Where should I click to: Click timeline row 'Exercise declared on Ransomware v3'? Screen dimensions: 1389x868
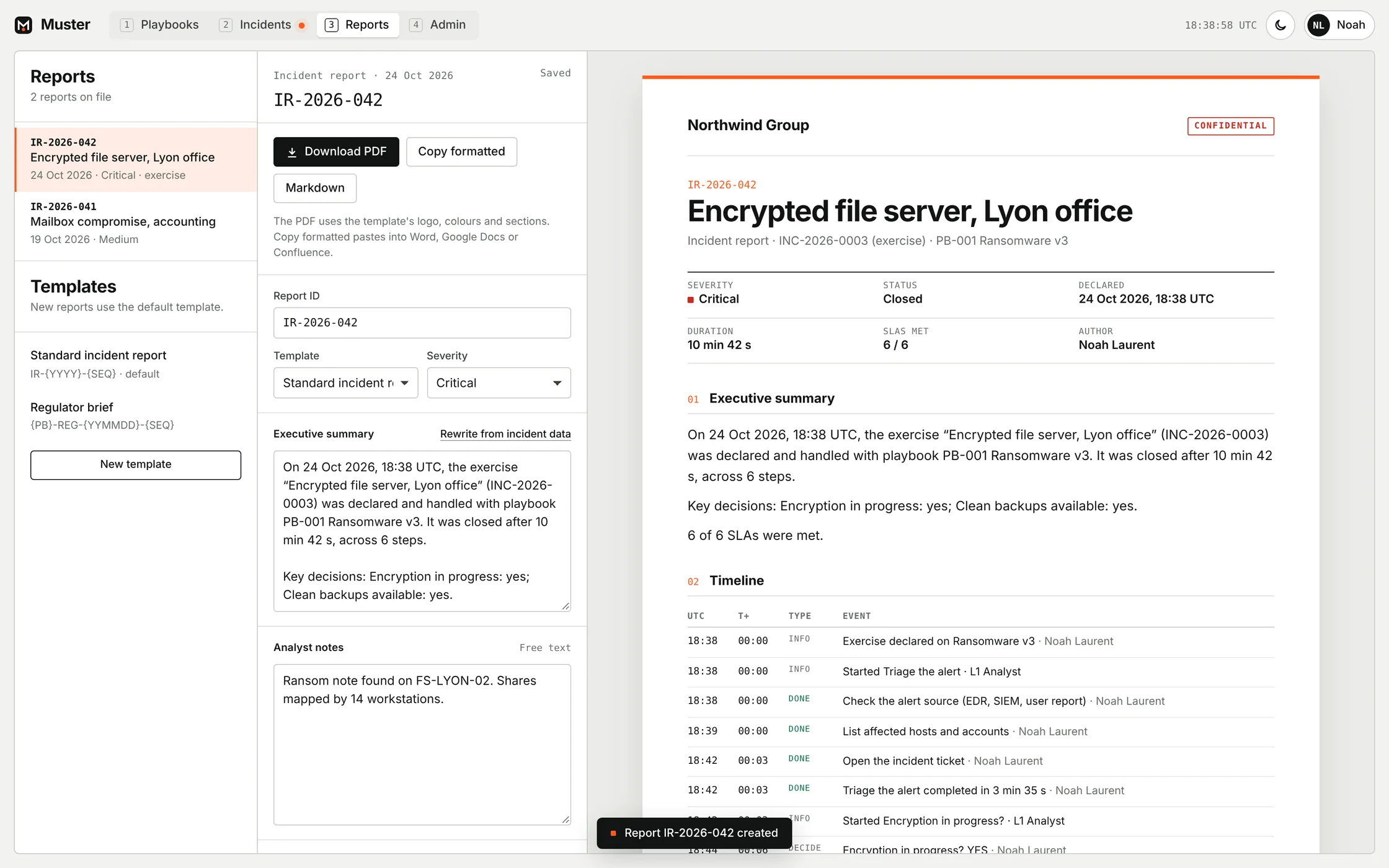980,642
